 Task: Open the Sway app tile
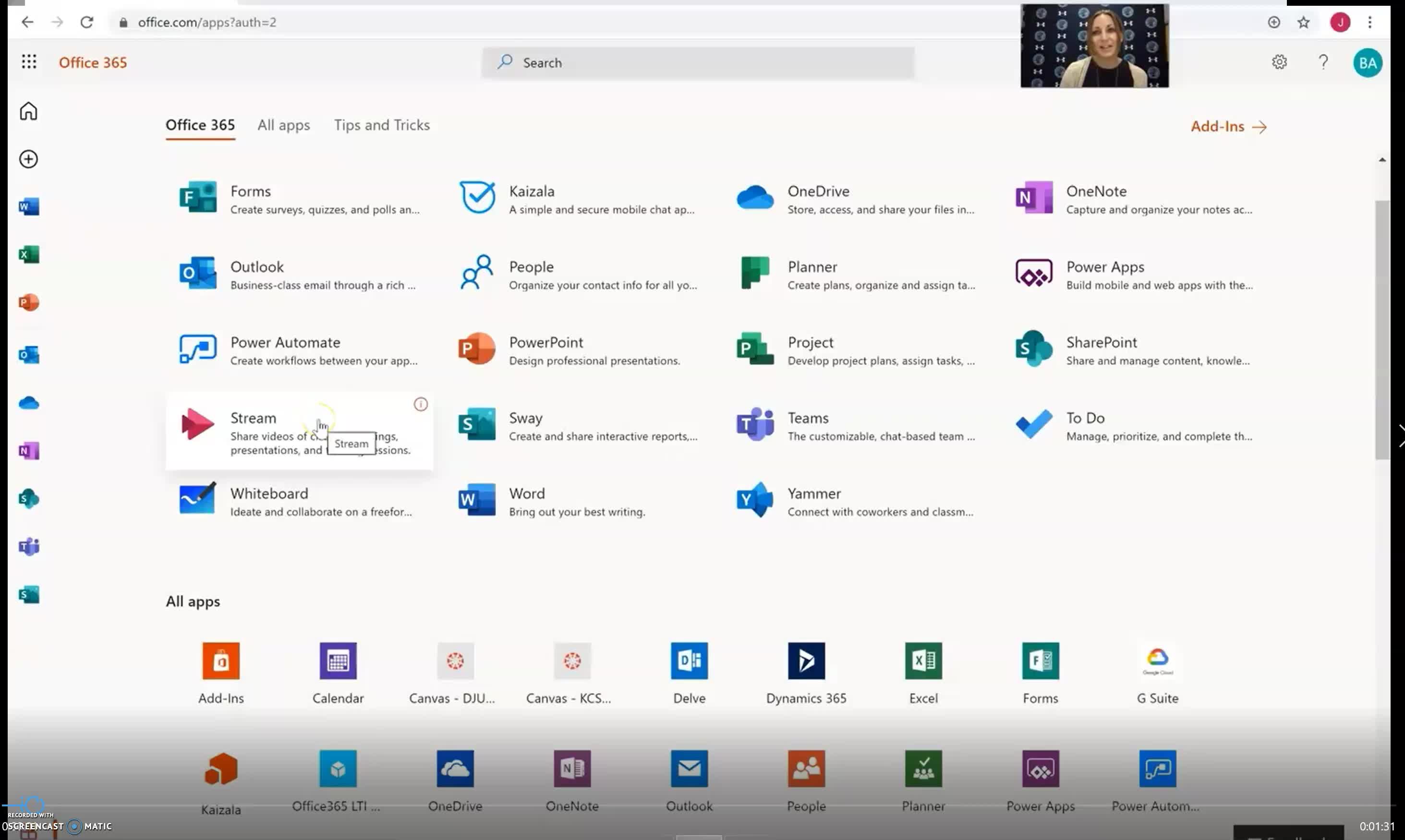pos(578,426)
